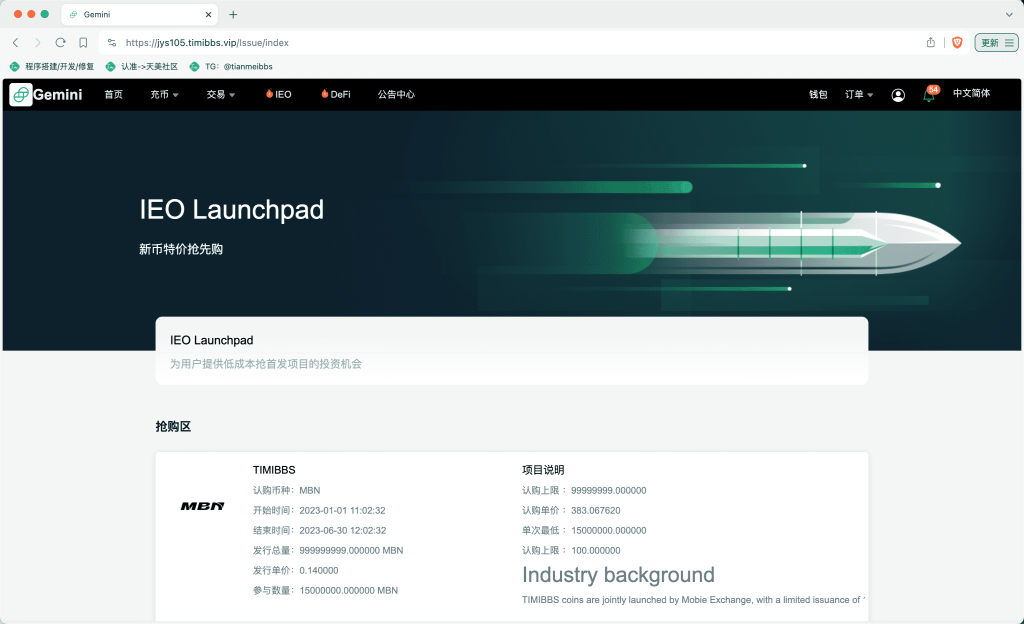Open the IEO menu item
1024x624 pixels.
[278, 94]
